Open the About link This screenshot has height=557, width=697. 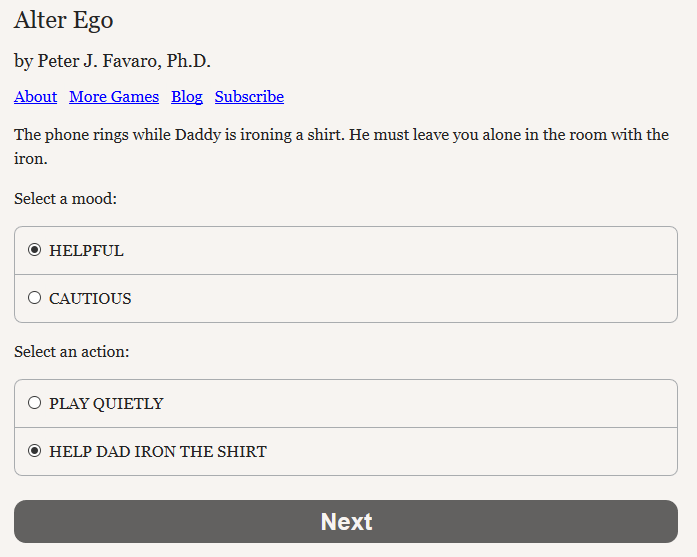pyautogui.click(x=36, y=96)
